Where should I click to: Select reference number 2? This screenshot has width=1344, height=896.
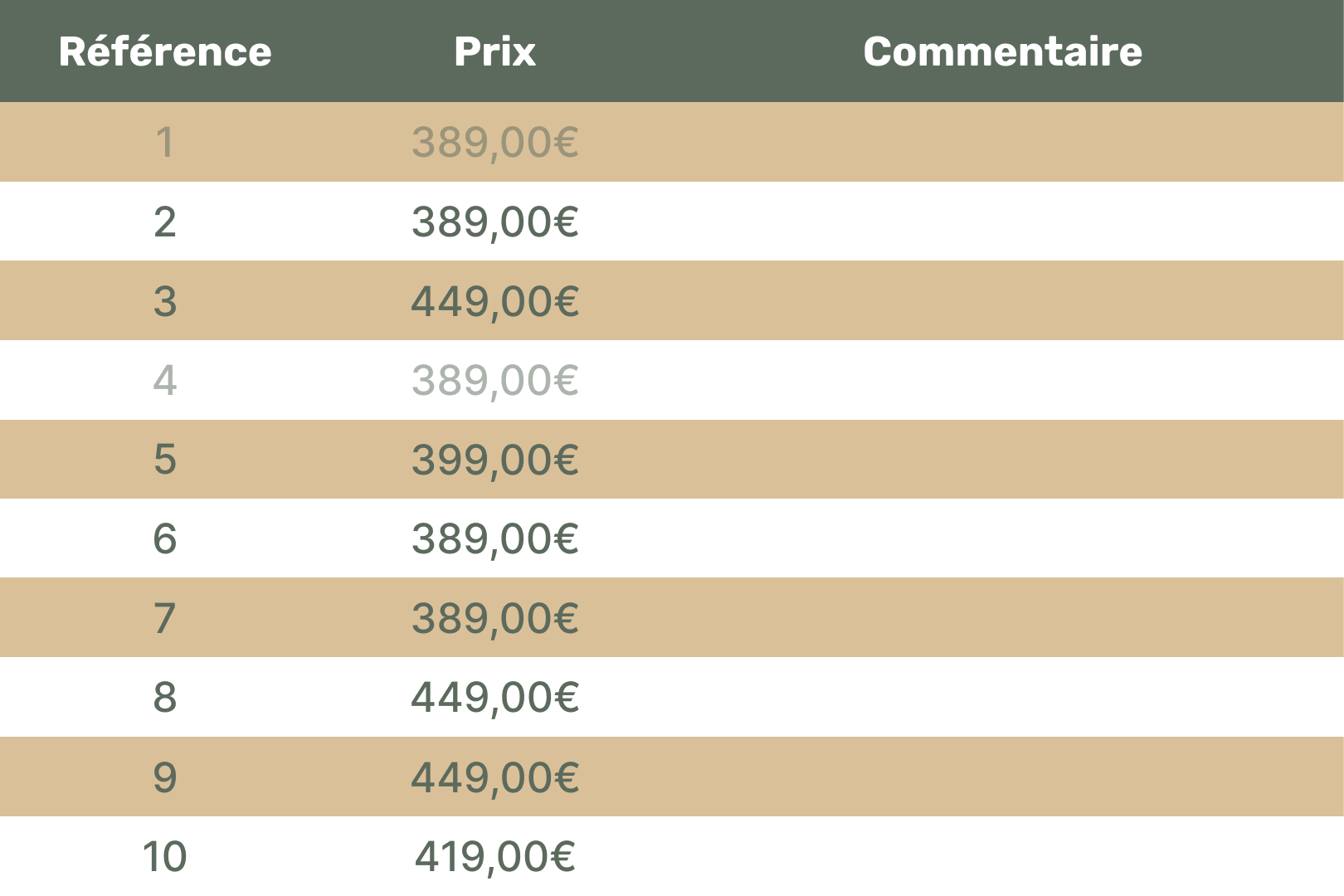(165, 222)
